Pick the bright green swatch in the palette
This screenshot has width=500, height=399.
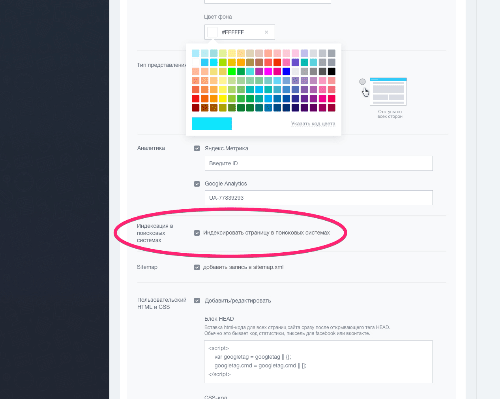[x=232, y=71]
